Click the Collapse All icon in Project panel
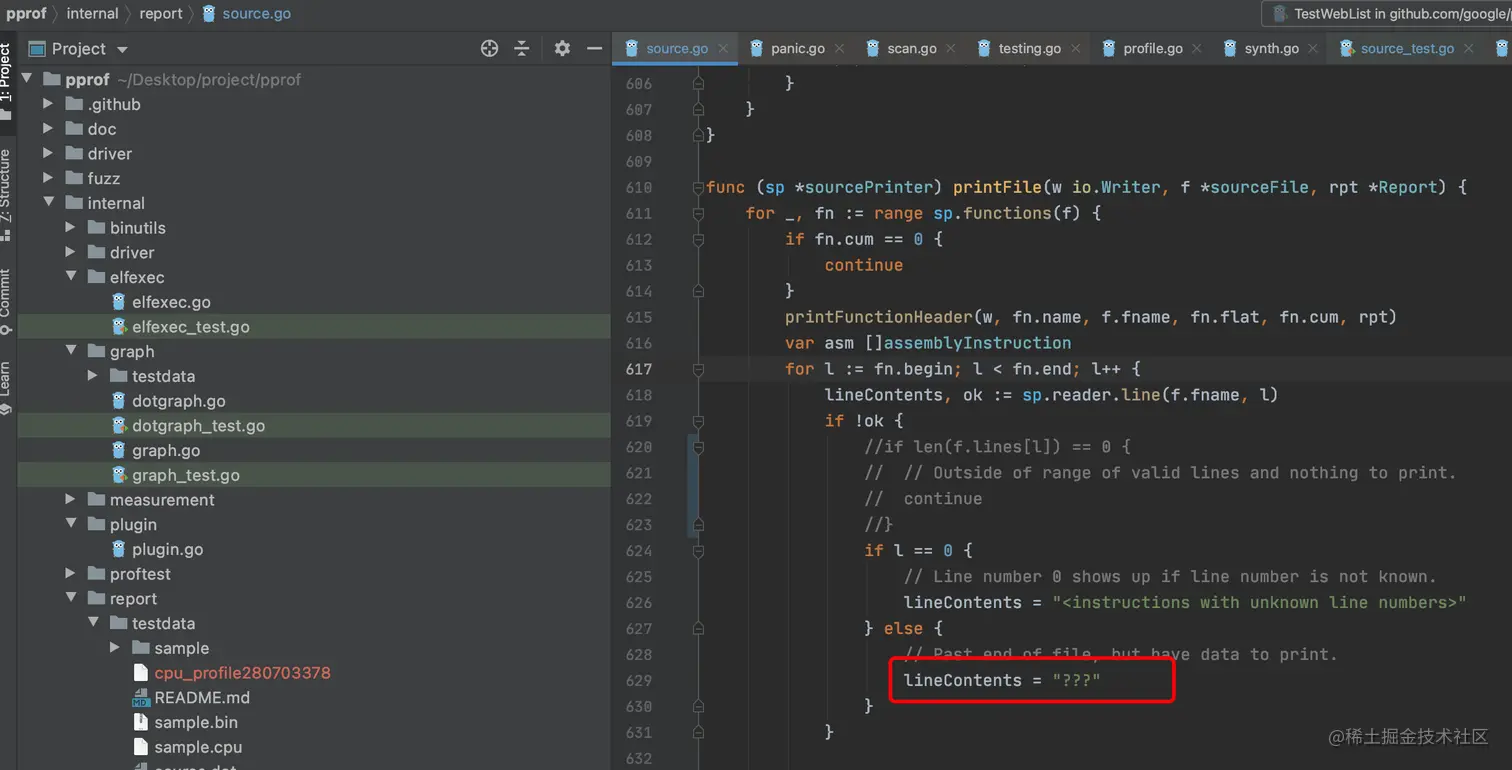1512x770 pixels. point(522,48)
